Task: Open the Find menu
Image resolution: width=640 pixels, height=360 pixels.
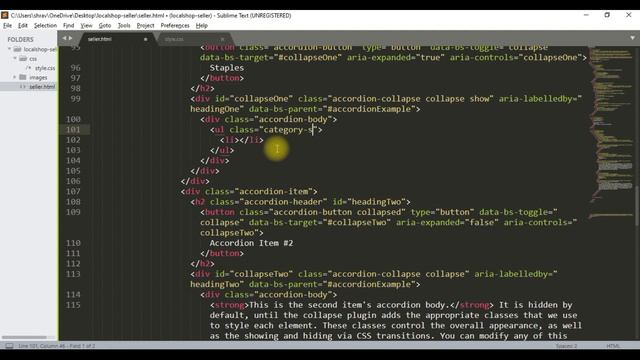Action: pyautogui.click(x=68, y=25)
